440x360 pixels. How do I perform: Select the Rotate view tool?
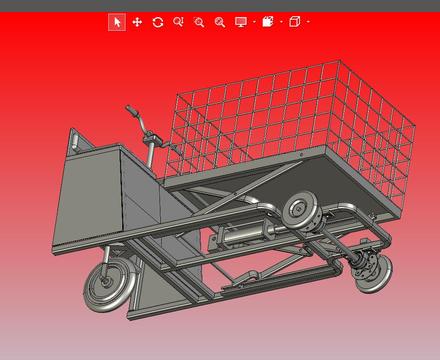158,22
